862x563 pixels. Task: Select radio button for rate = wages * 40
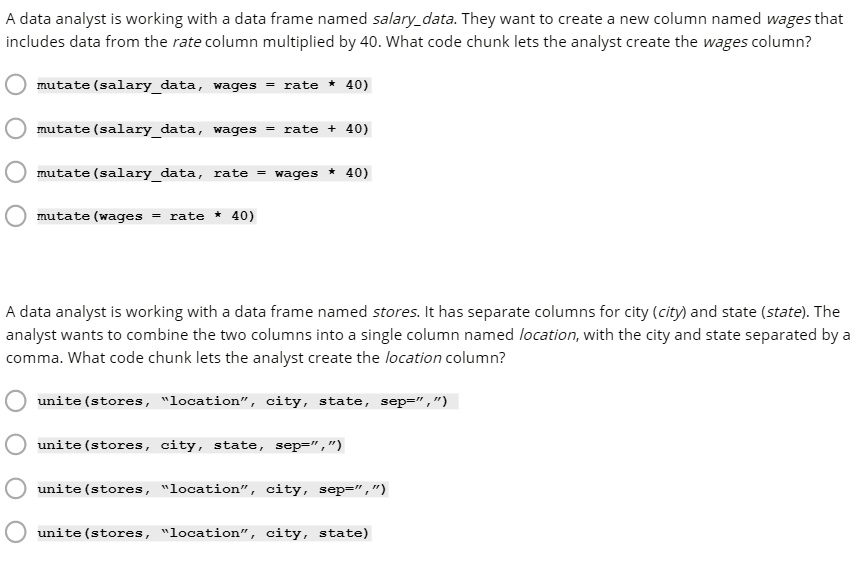15,172
